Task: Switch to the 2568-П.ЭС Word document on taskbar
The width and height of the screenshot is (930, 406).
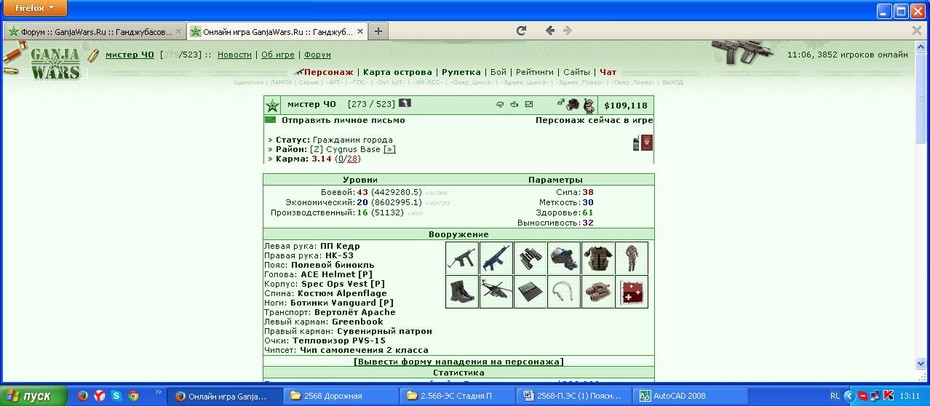Action: pyautogui.click(x=574, y=396)
